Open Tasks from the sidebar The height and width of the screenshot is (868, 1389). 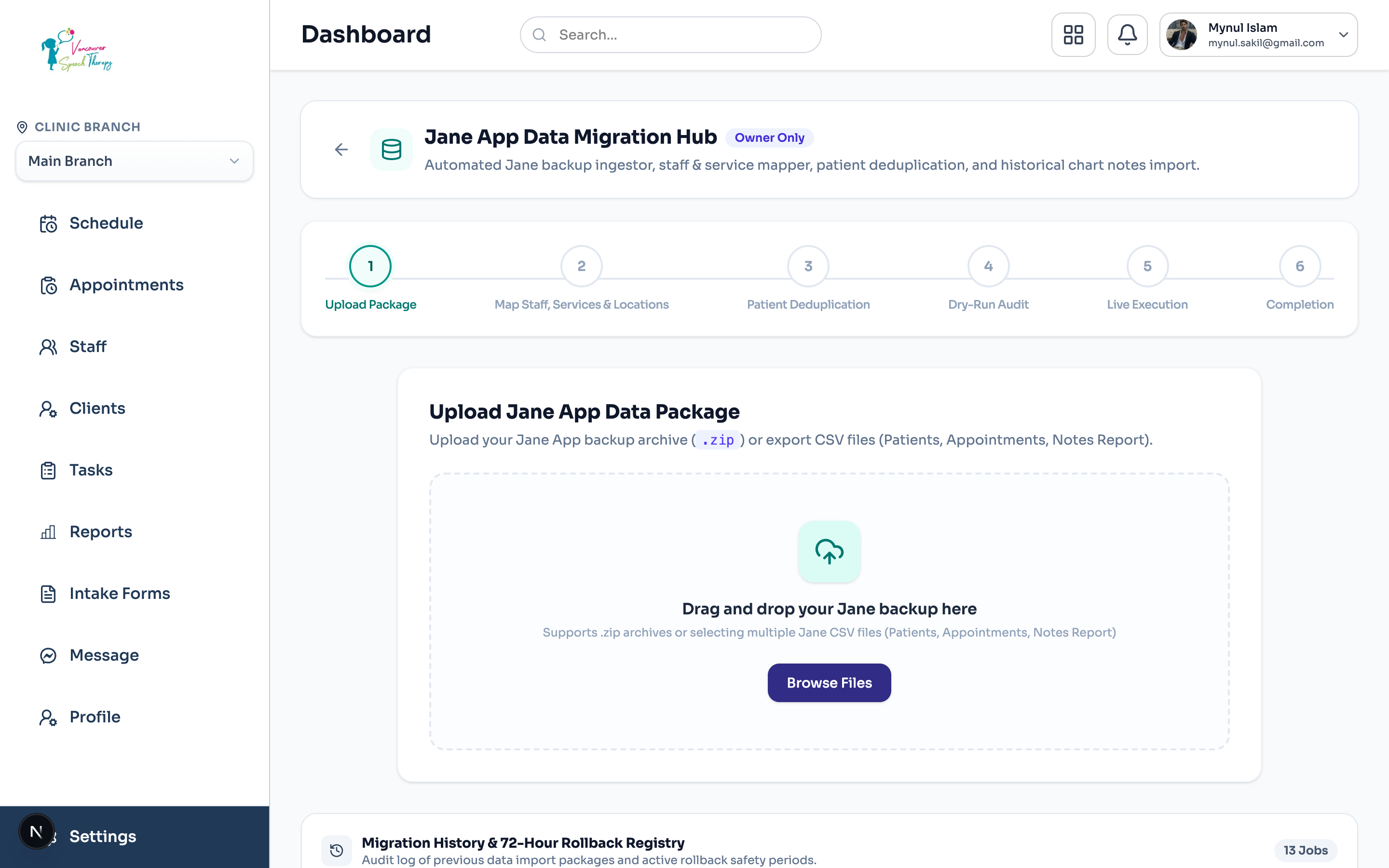pos(91,470)
